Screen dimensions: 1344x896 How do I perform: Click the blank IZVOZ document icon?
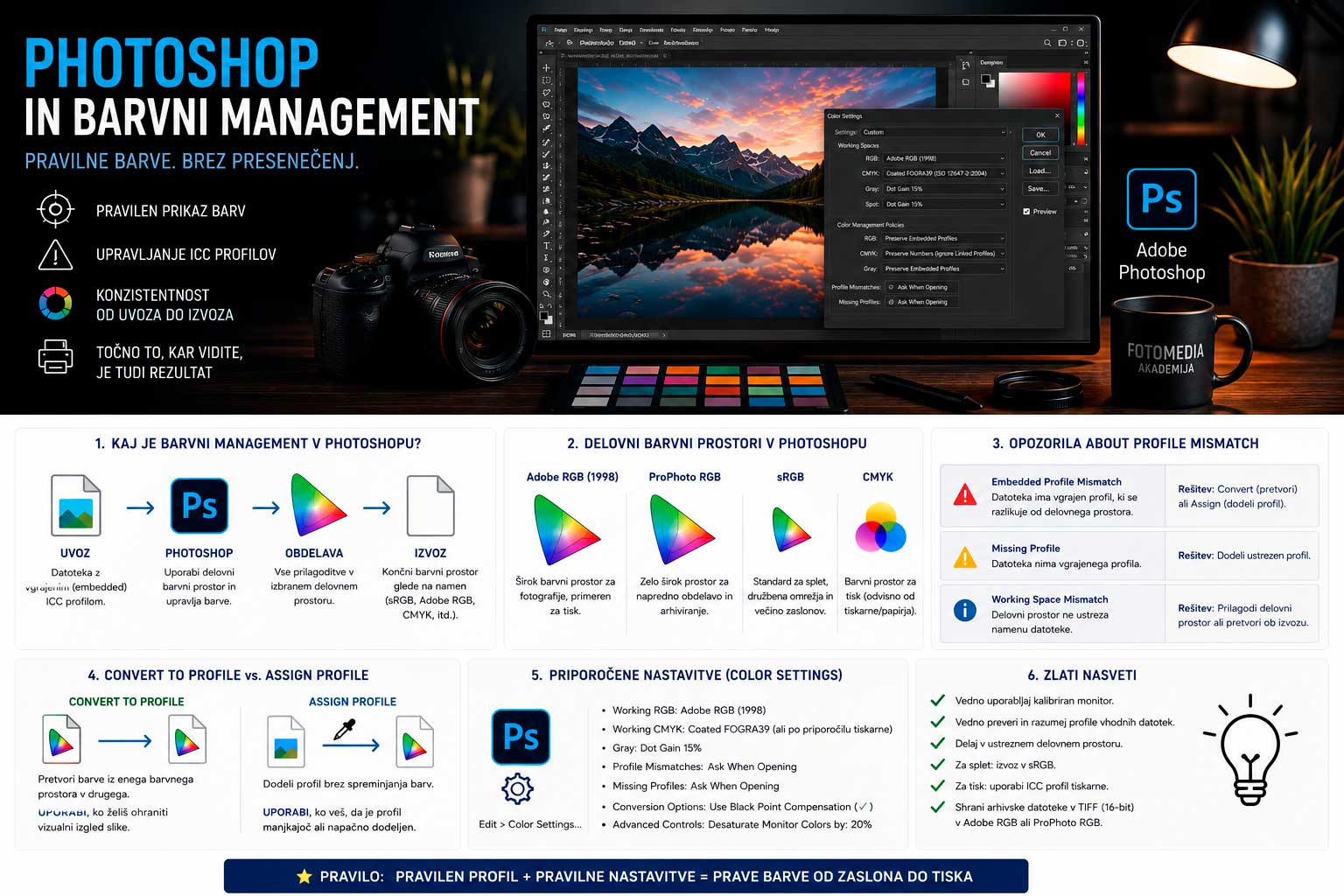pyautogui.click(x=430, y=505)
